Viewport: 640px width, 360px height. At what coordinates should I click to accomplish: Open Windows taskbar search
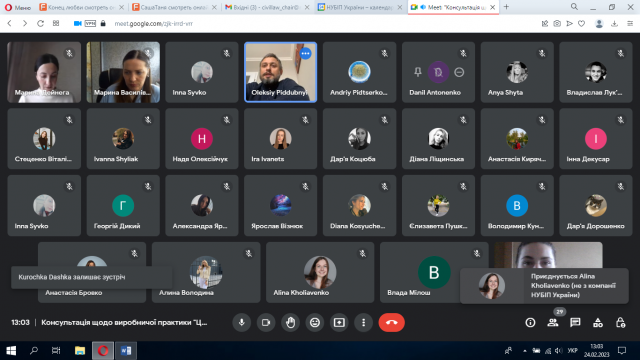coord(34,351)
